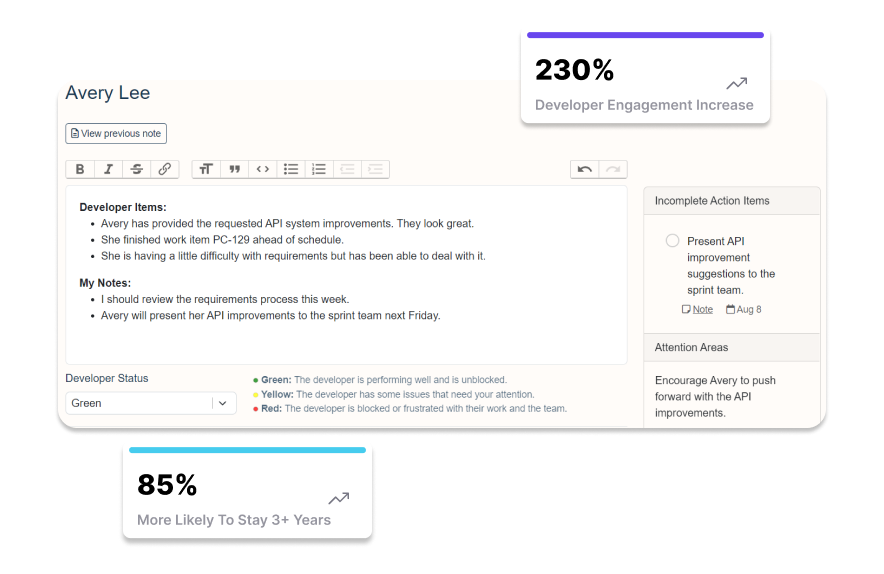Change the text heading size
Screen dimensions: 884x574
point(206,169)
